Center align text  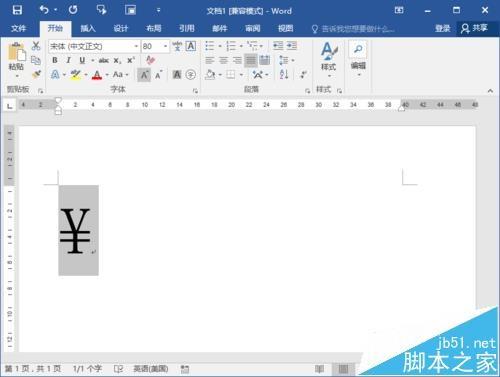(x=223, y=60)
